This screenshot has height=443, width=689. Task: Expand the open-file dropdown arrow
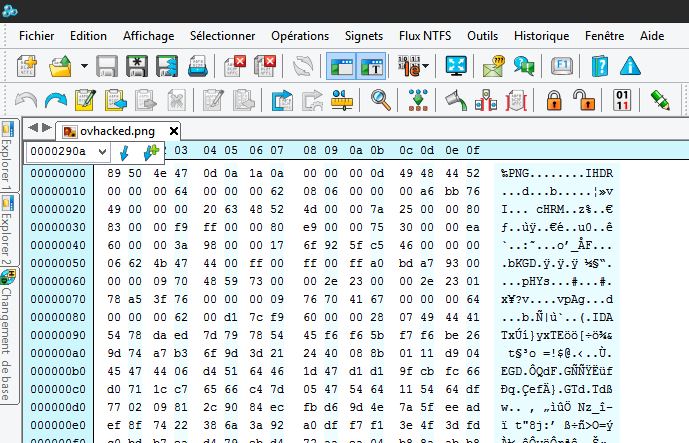click(x=84, y=66)
